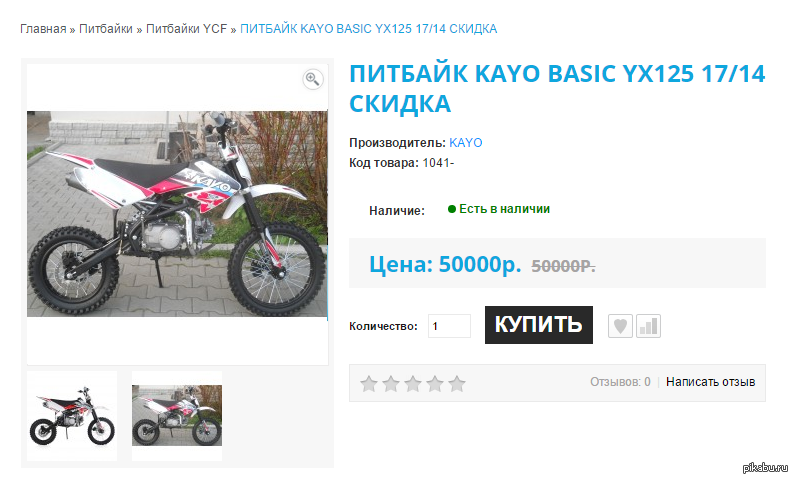
Task: Go to the Питбайки breadcrumb category
Action: tap(106, 29)
